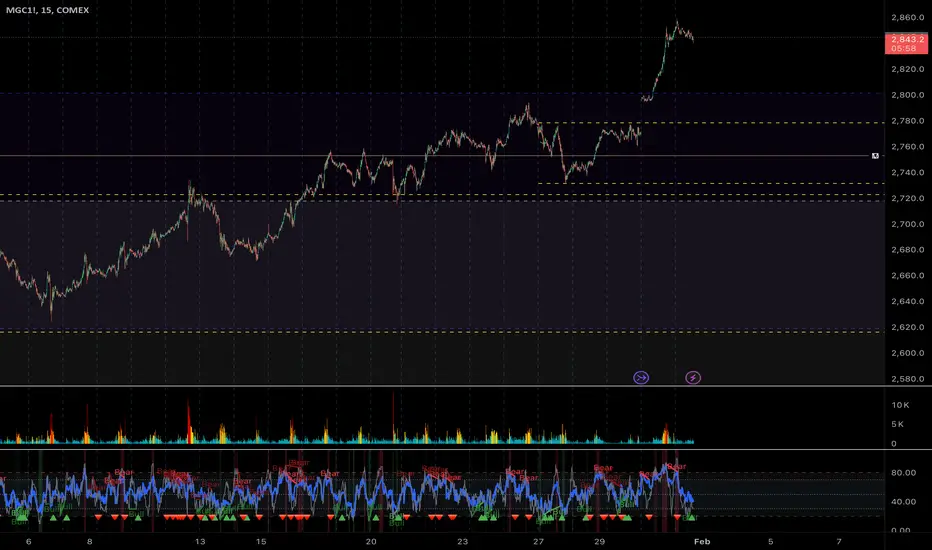Image resolution: width=932 pixels, height=550 pixels.
Task: Click the purple contract rollover double-arrow icon
Action: click(641, 378)
